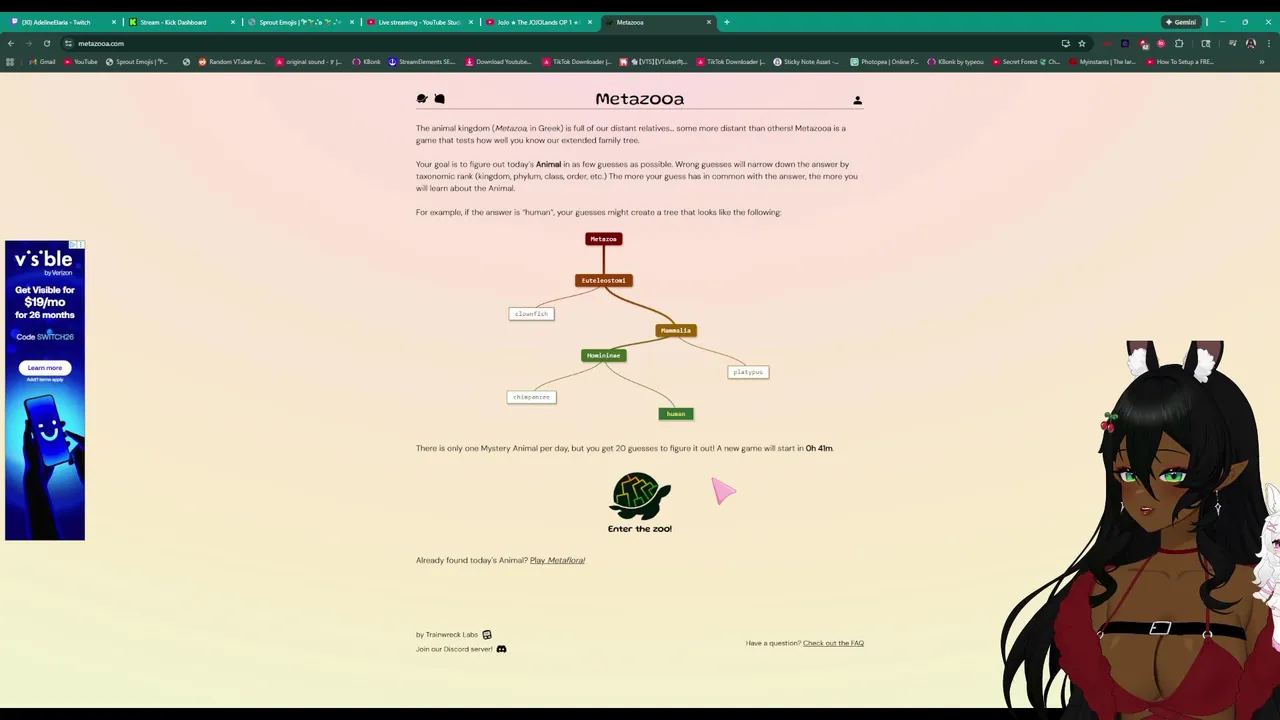
Task: Click the Chrome profile avatar
Action: coord(1251,43)
